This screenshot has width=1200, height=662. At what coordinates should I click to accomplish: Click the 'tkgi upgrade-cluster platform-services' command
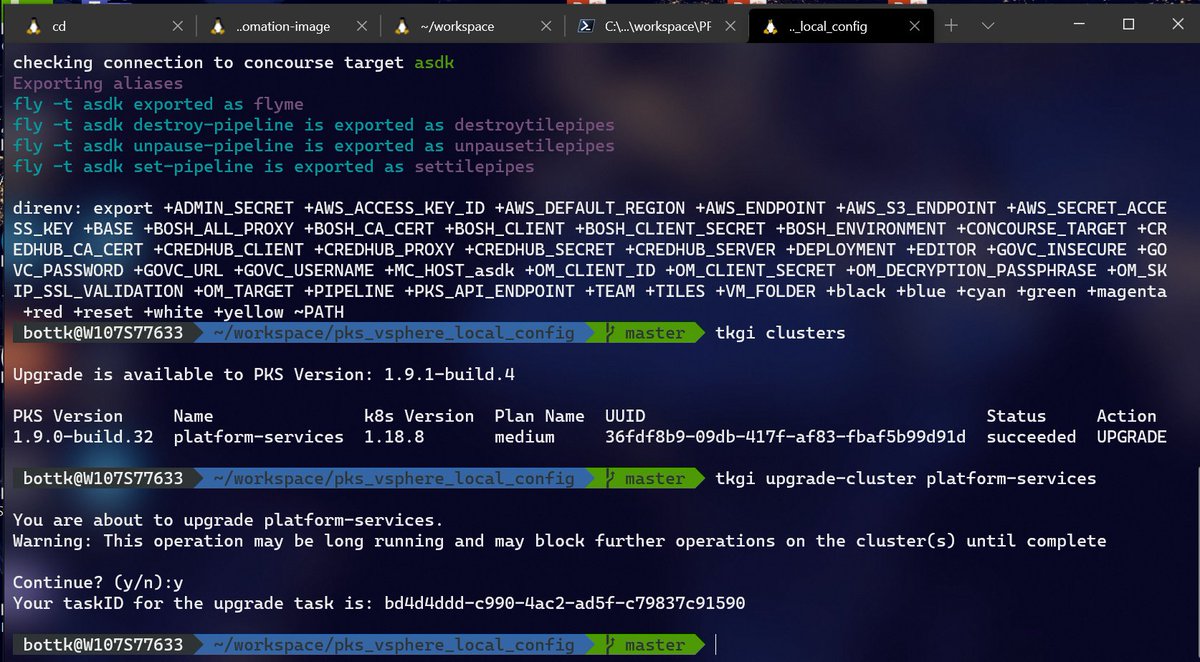coord(905,479)
